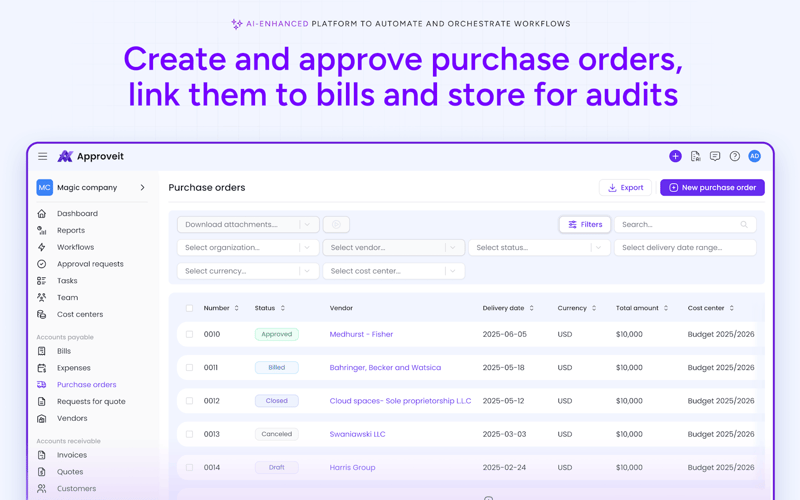
Task: Open Bahringer, Becker and Watsica link
Action: pyautogui.click(x=385, y=367)
